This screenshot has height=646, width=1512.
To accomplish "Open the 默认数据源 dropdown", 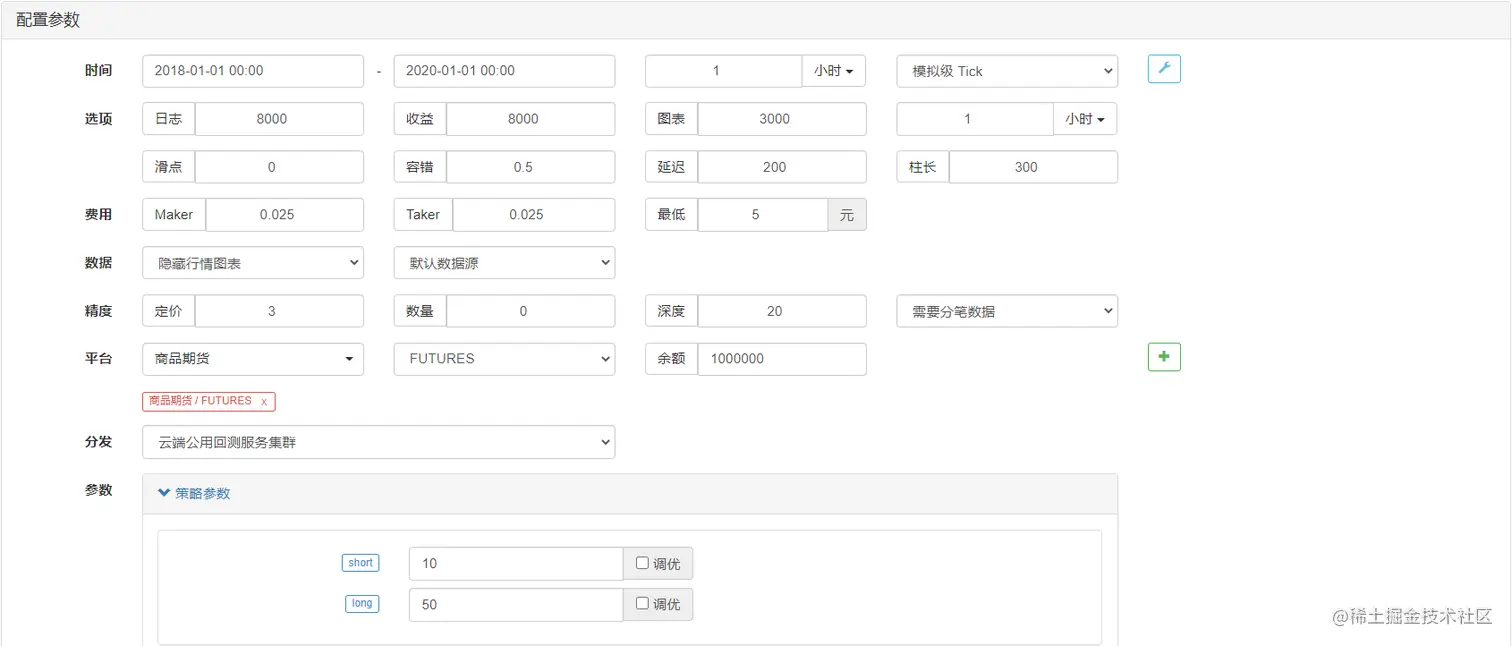I will pos(504,263).
